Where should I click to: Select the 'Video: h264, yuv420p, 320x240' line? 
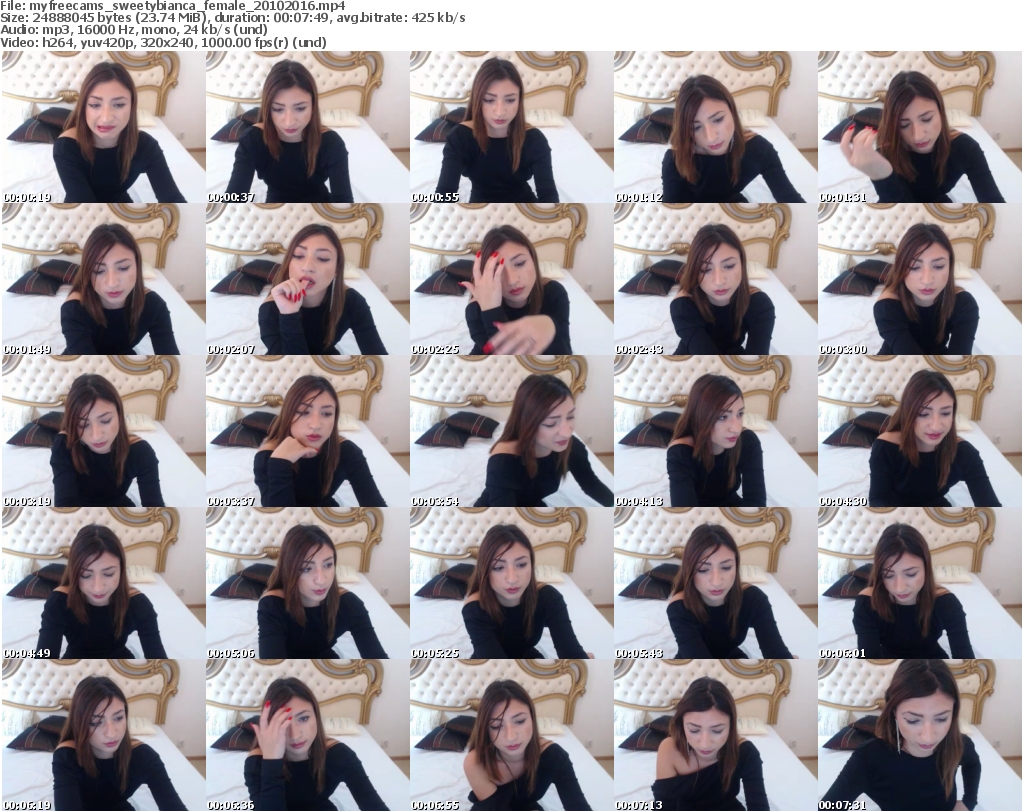pyautogui.click(x=163, y=42)
